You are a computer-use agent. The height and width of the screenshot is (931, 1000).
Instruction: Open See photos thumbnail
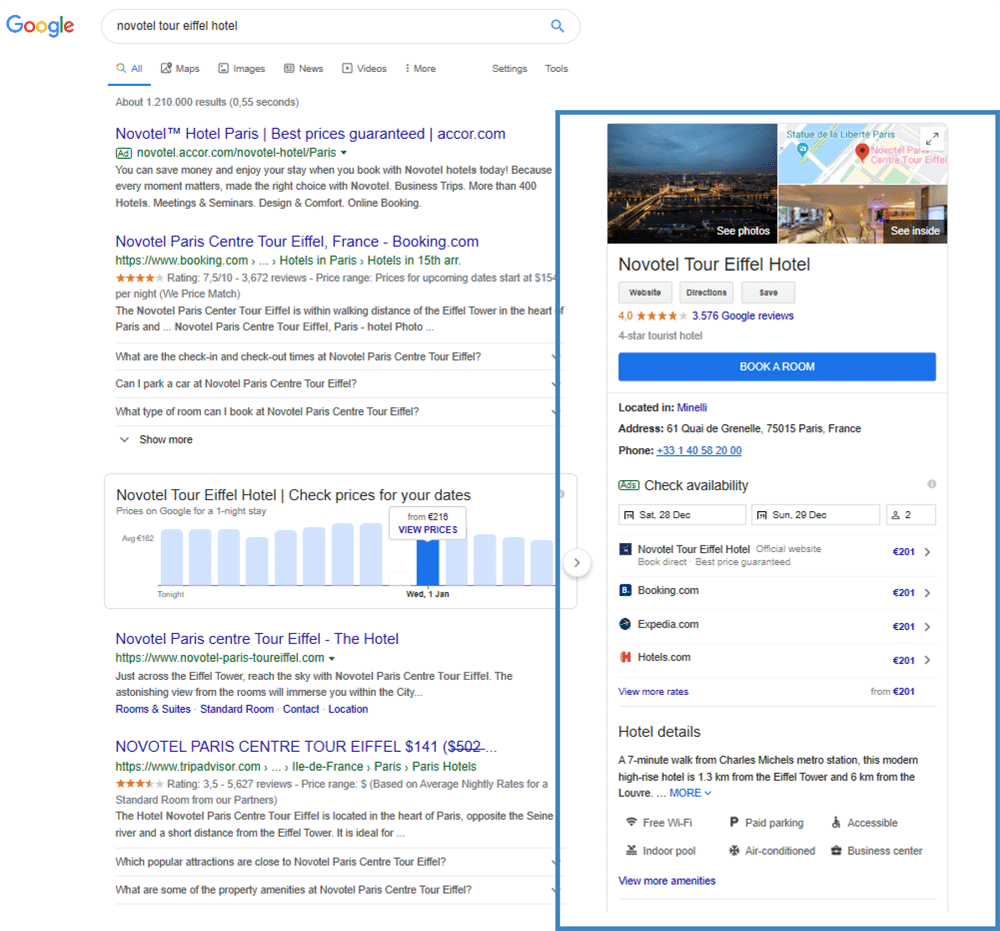tap(692, 184)
